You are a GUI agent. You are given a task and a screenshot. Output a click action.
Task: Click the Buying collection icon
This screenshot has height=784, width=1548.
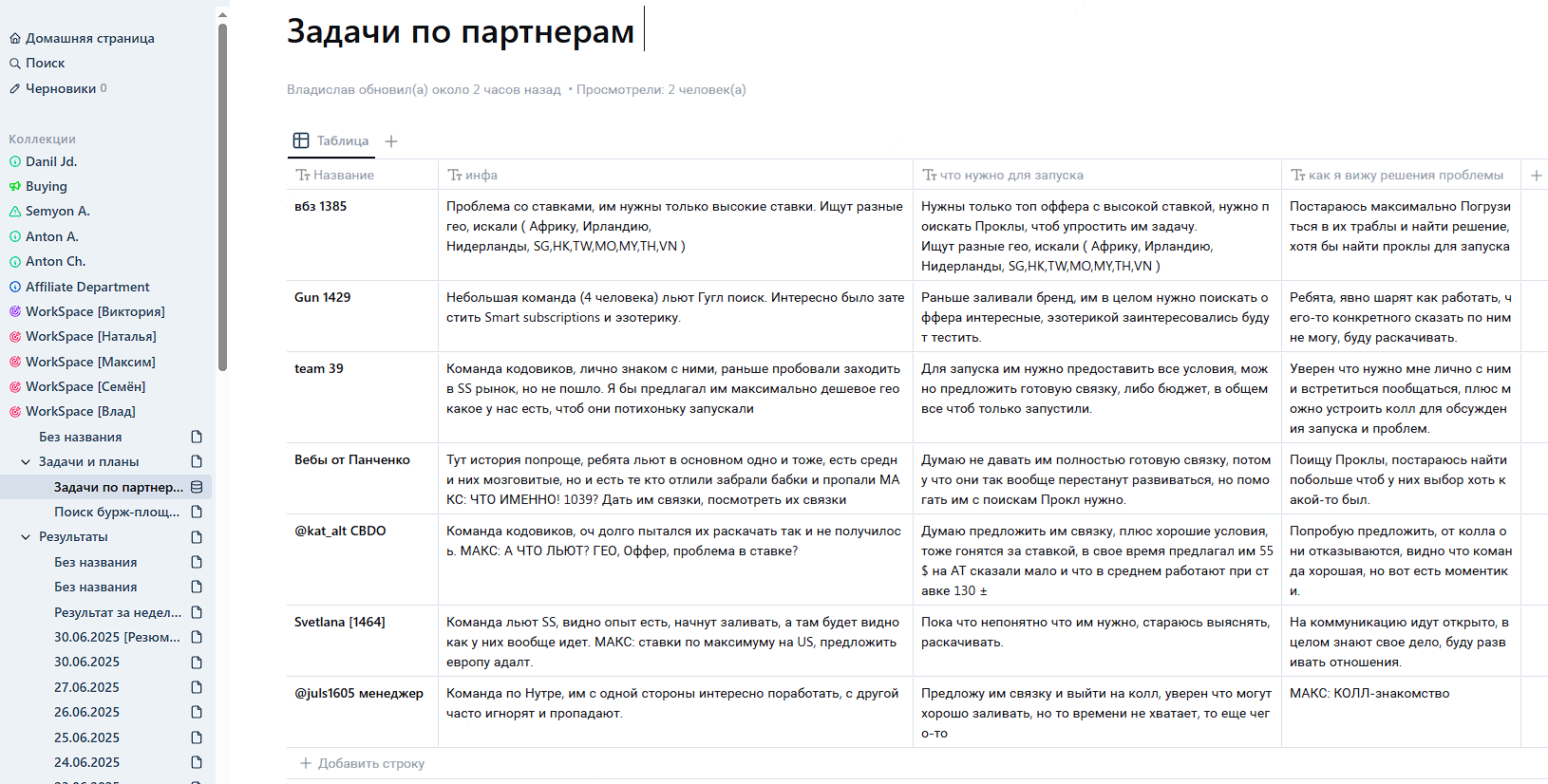(15, 186)
